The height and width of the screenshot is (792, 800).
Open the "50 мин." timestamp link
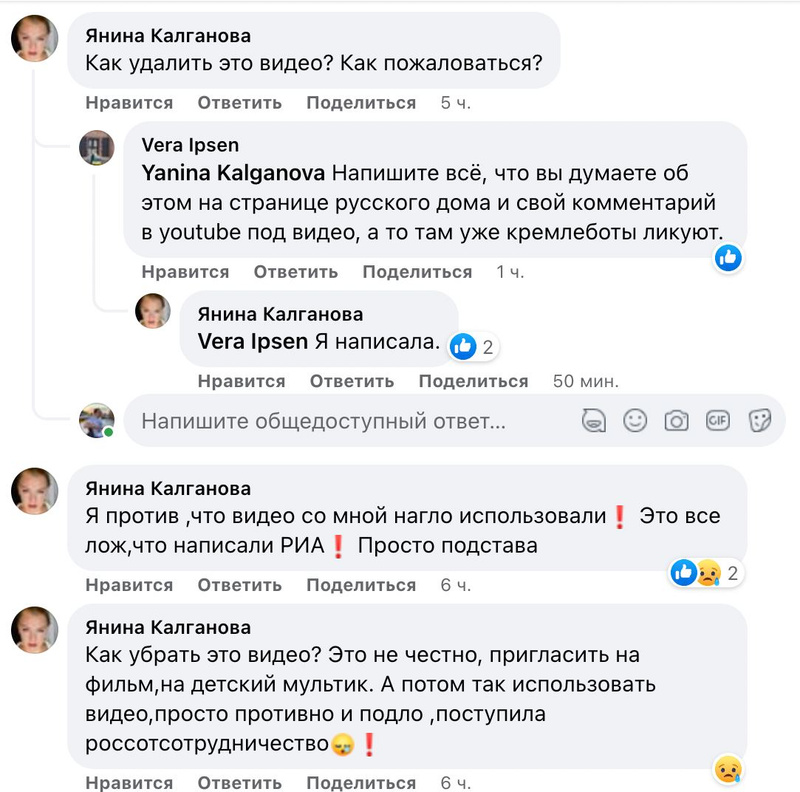[x=586, y=381]
